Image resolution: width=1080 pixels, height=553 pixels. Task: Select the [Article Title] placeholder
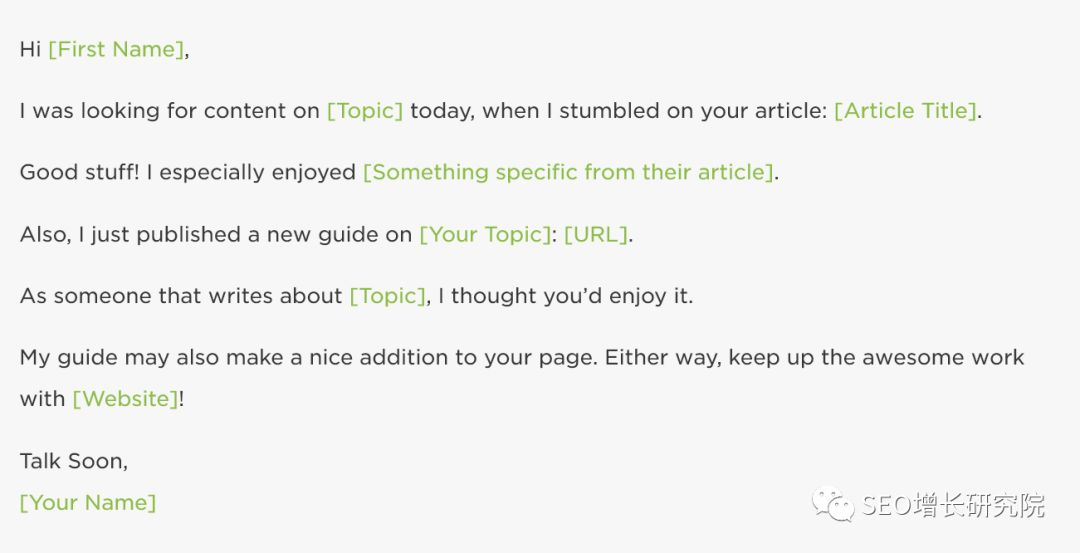click(x=905, y=111)
